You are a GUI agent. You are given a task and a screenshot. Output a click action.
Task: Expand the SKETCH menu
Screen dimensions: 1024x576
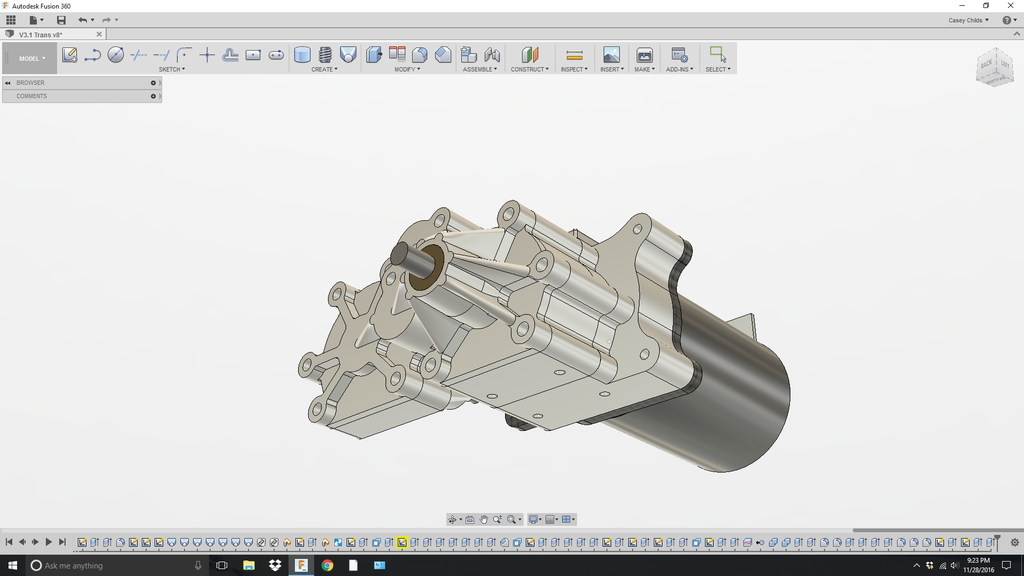172,69
